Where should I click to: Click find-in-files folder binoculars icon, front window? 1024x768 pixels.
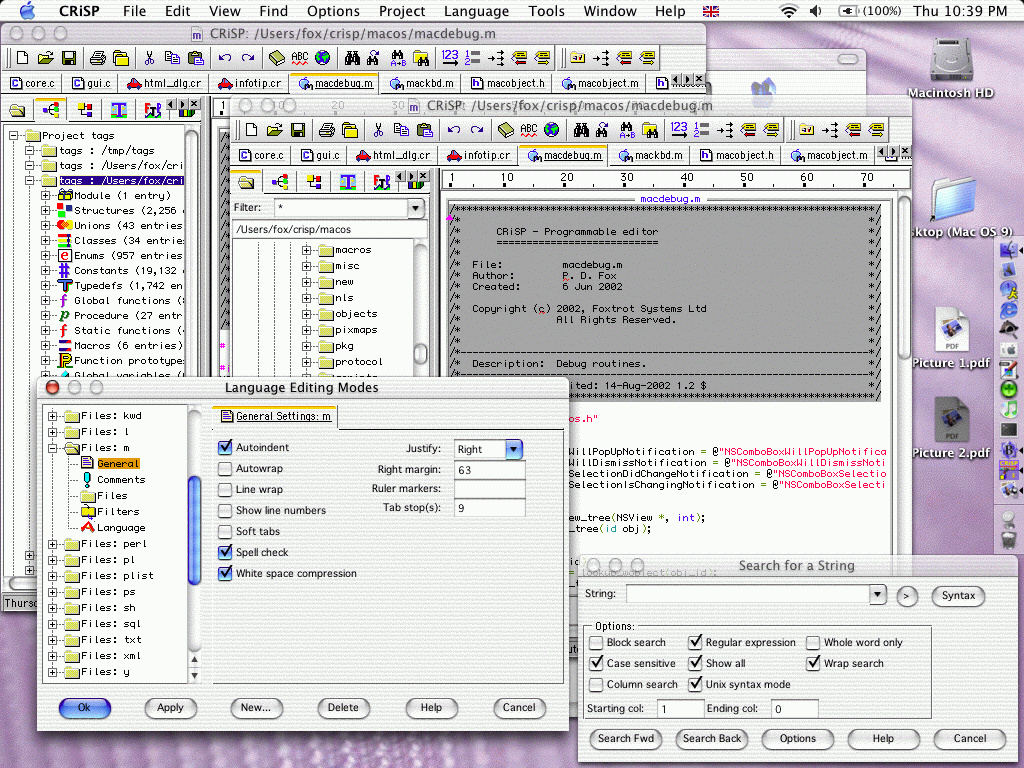[650, 130]
